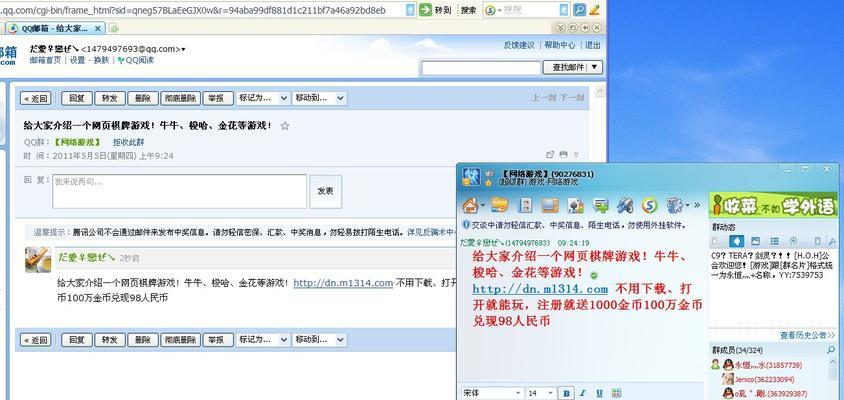The image size is (844, 400).
Task: Click the blank page tab icon under 群动态
Action: pyautogui.click(x=715, y=241)
